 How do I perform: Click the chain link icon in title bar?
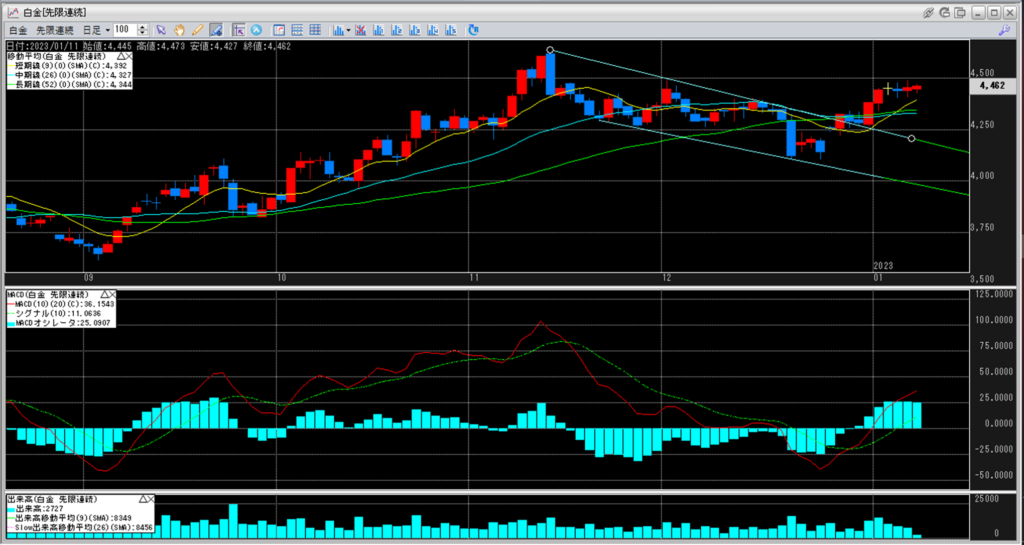(930, 11)
